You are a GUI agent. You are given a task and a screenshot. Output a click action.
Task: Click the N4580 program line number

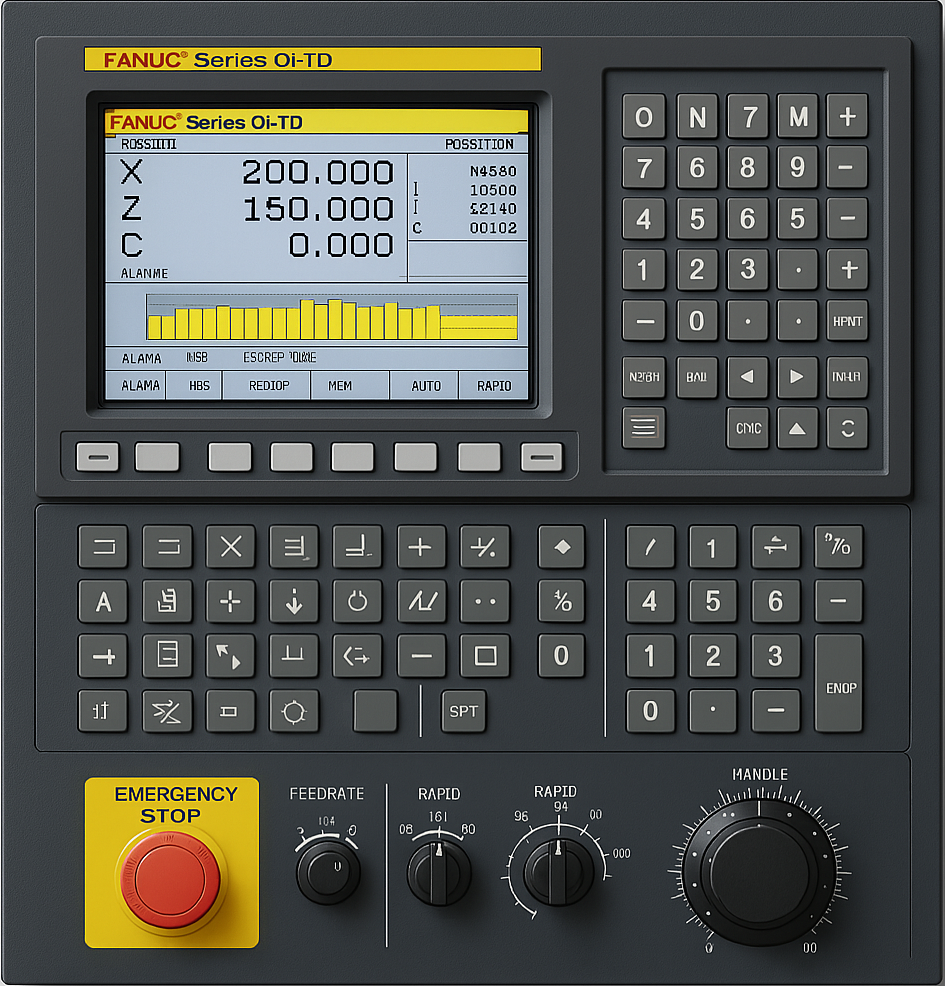click(493, 171)
